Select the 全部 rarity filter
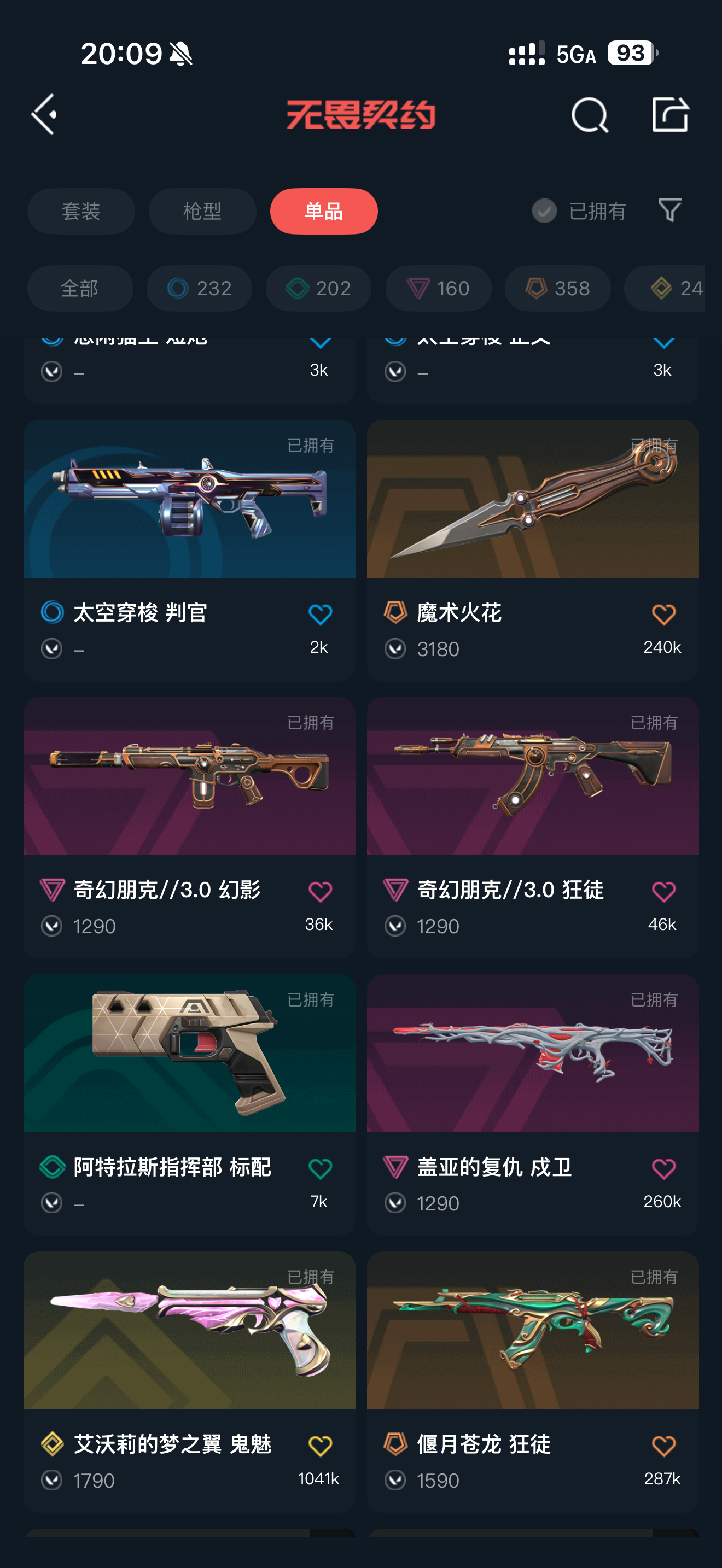The width and height of the screenshot is (722, 1568). tap(80, 288)
